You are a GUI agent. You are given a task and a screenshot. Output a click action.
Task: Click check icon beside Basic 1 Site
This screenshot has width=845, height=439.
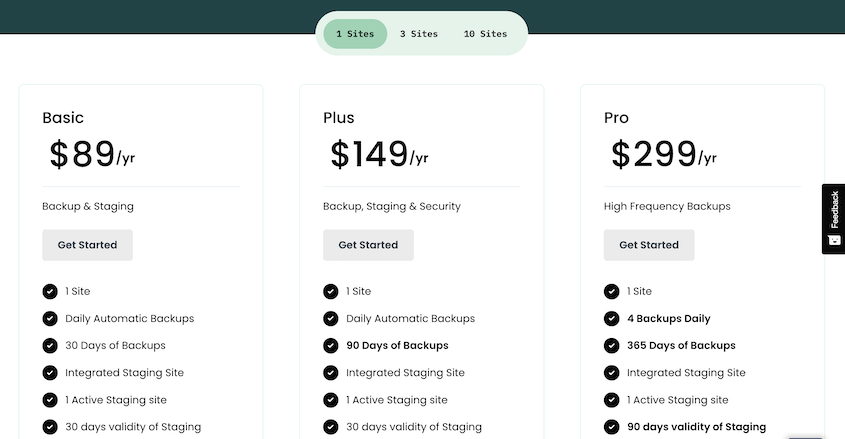(50, 291)
